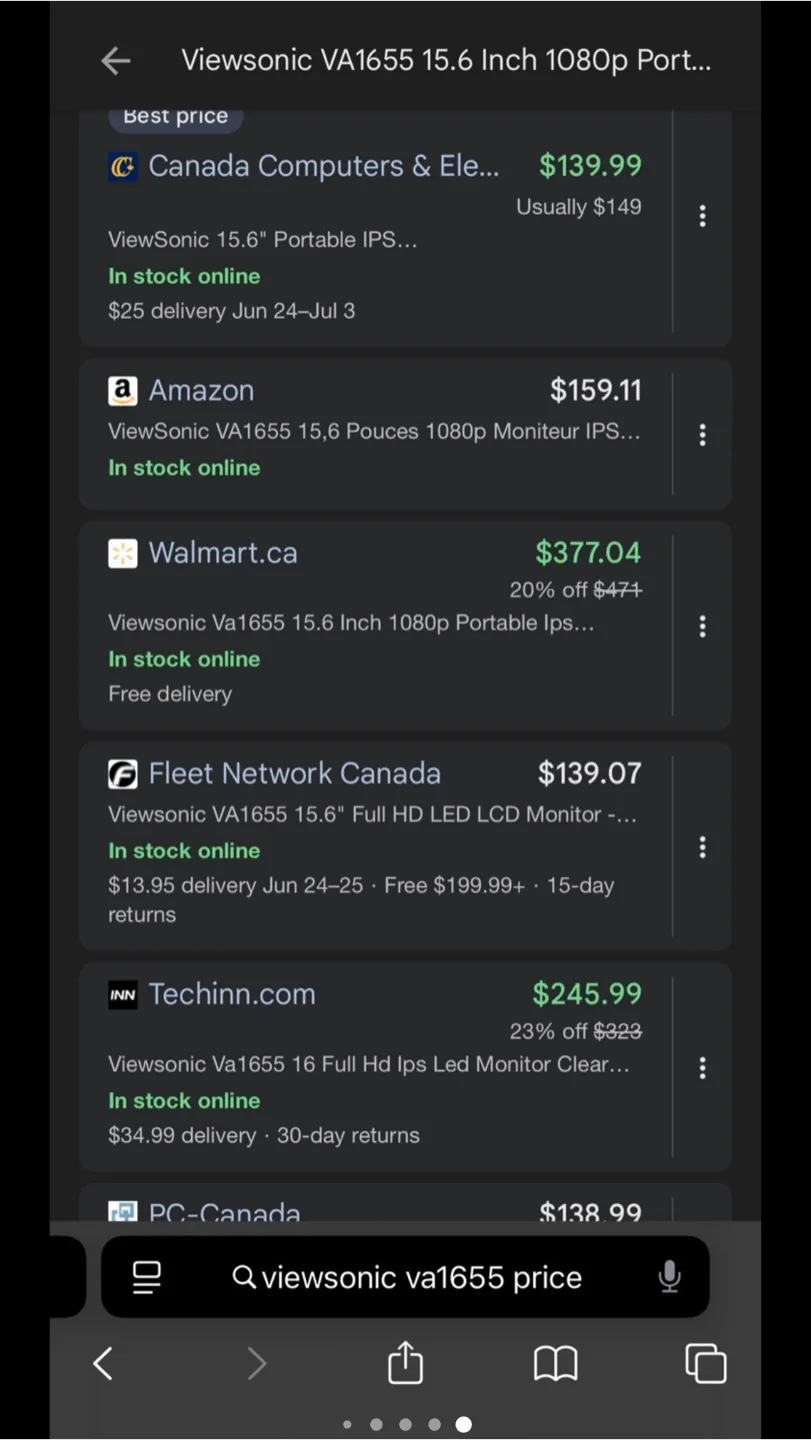The width and height of the screenshot is (811, 1440).
Task: Go back with Safari back chevron
Action: tap(103, 1363)
